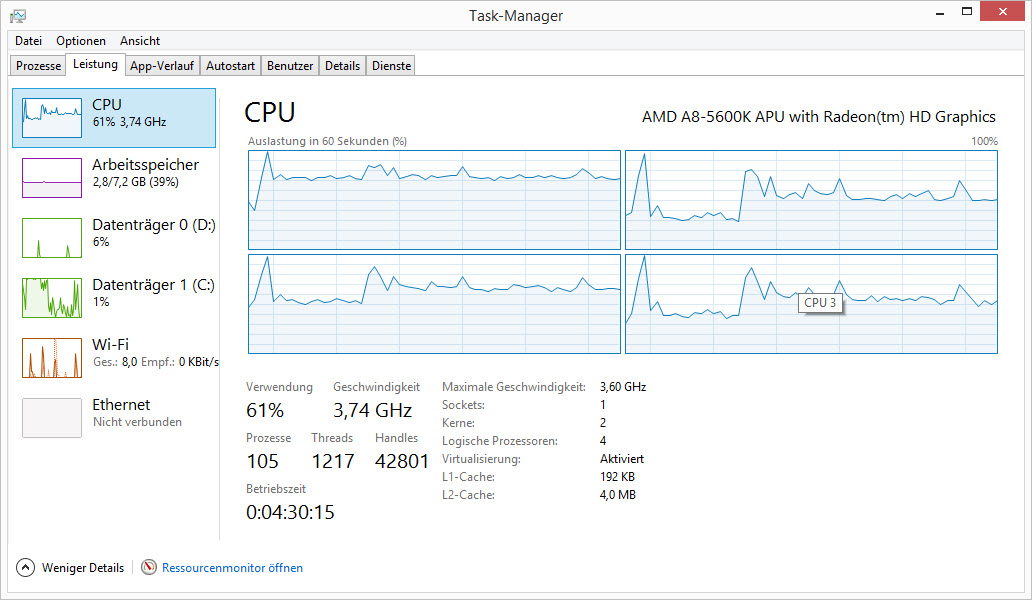Viewport: 1032px width, 600px height.
Task: Select the Ethernet adapter graph icon
Action: (x=52, y=418)
